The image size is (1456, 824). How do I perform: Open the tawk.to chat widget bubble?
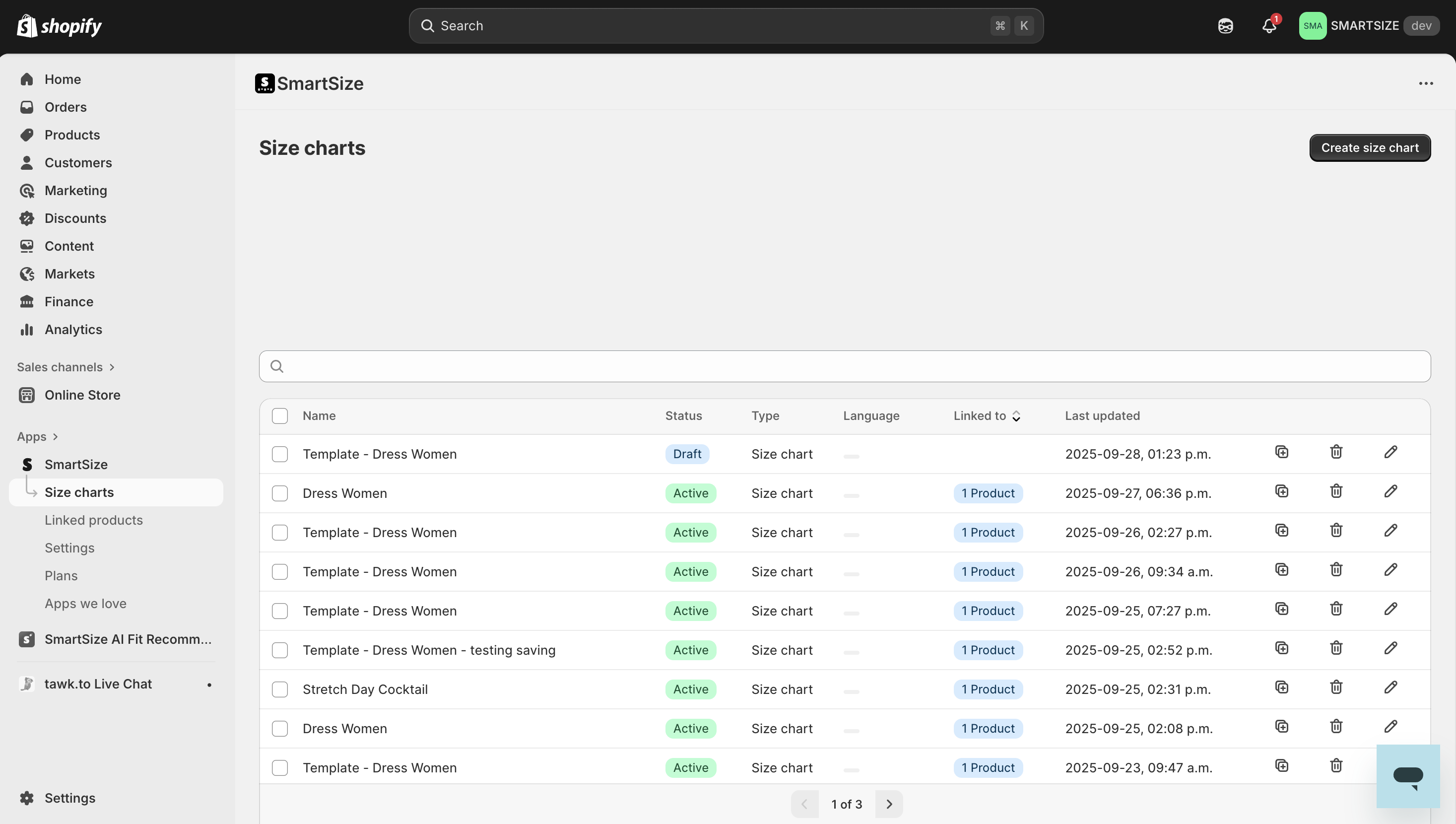click(1407, 776)
